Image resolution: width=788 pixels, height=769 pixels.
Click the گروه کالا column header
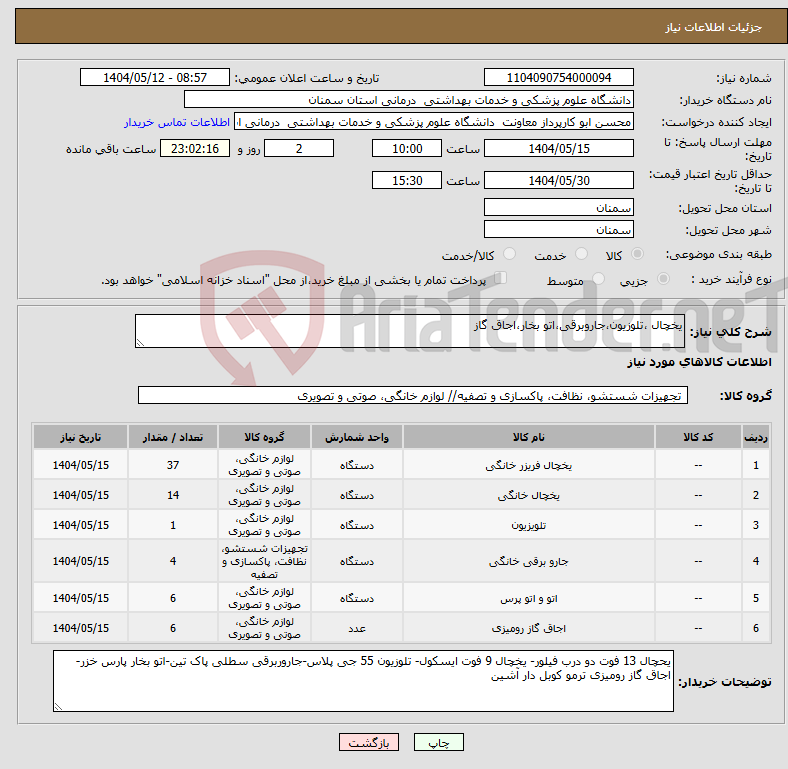(x=264, y=437)
